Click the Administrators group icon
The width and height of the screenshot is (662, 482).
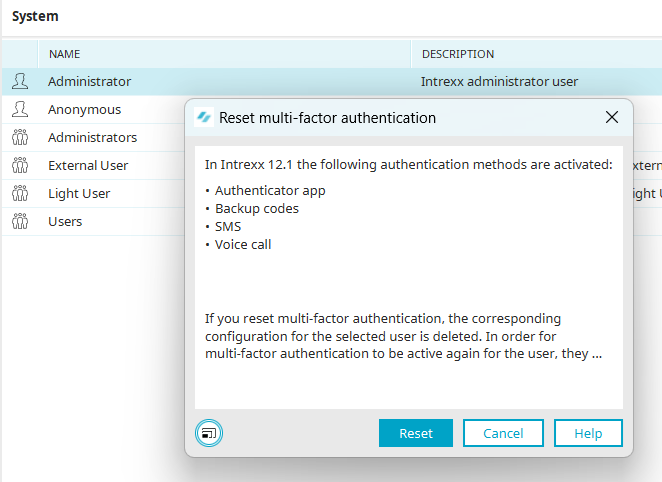tap(20, 137)
